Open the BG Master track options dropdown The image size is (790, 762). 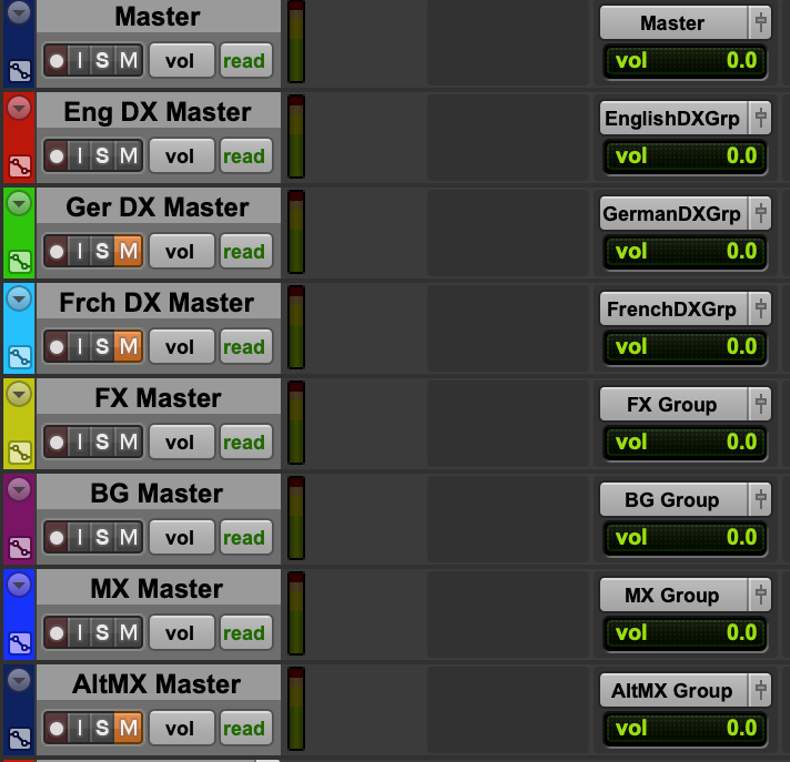[19, 489]
